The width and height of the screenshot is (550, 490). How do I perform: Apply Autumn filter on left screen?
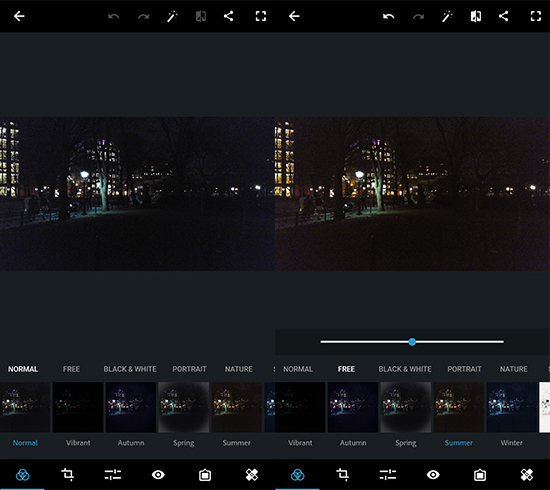131,407
